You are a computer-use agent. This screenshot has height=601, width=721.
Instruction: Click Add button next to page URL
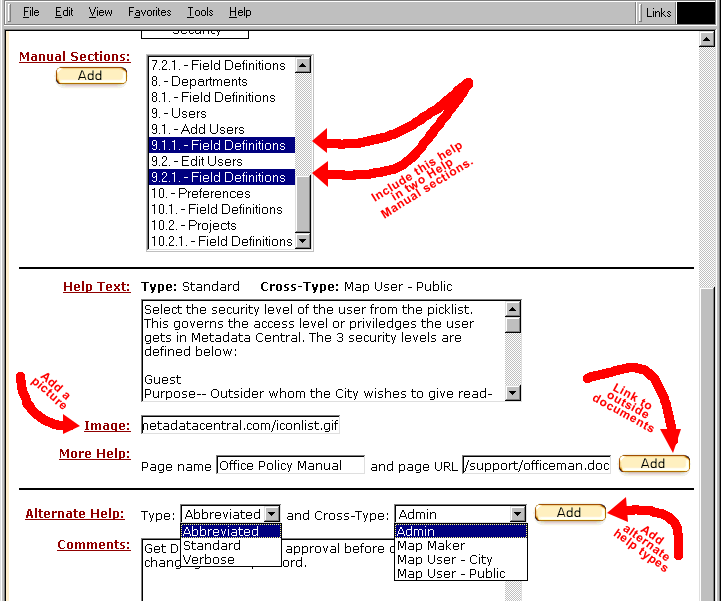(x=654, y=464)
